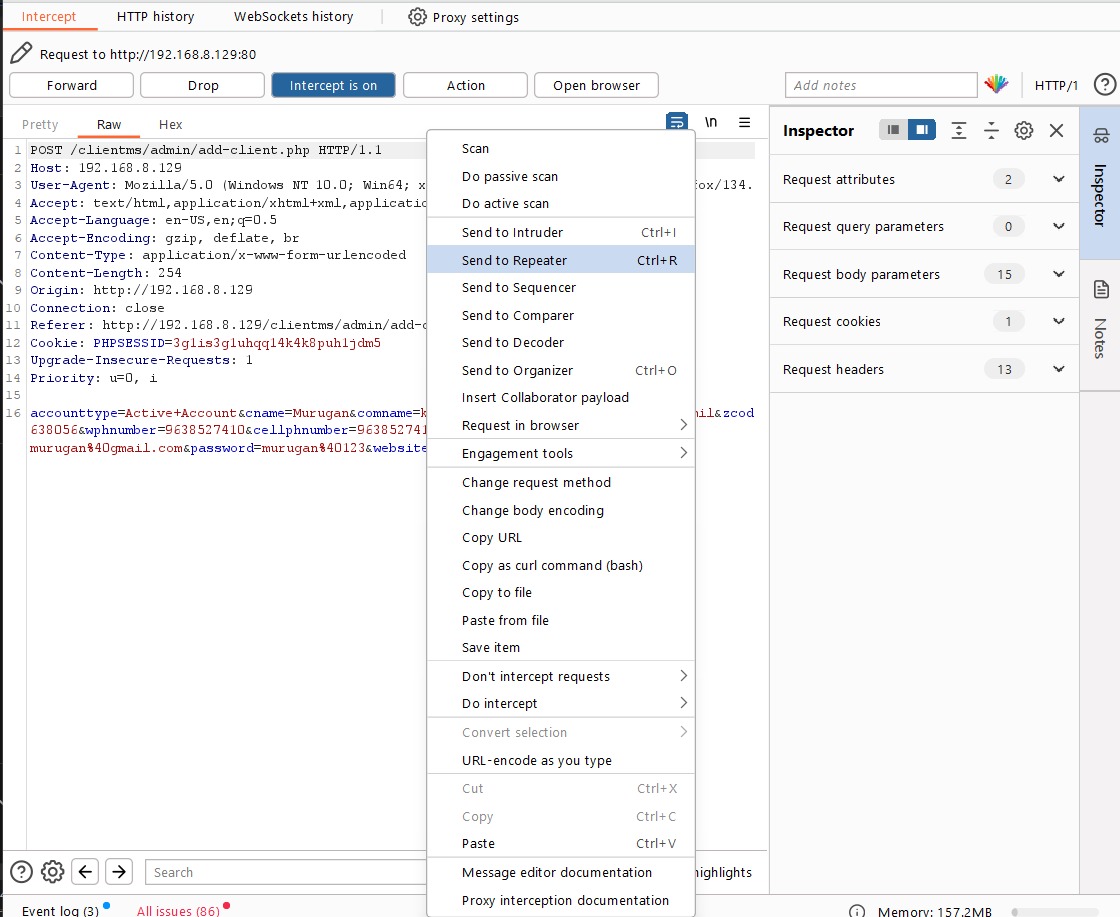The image size is (1120, 917).
Task: Click the colorful highlight picker icon
Action: (x=996, y=84)
